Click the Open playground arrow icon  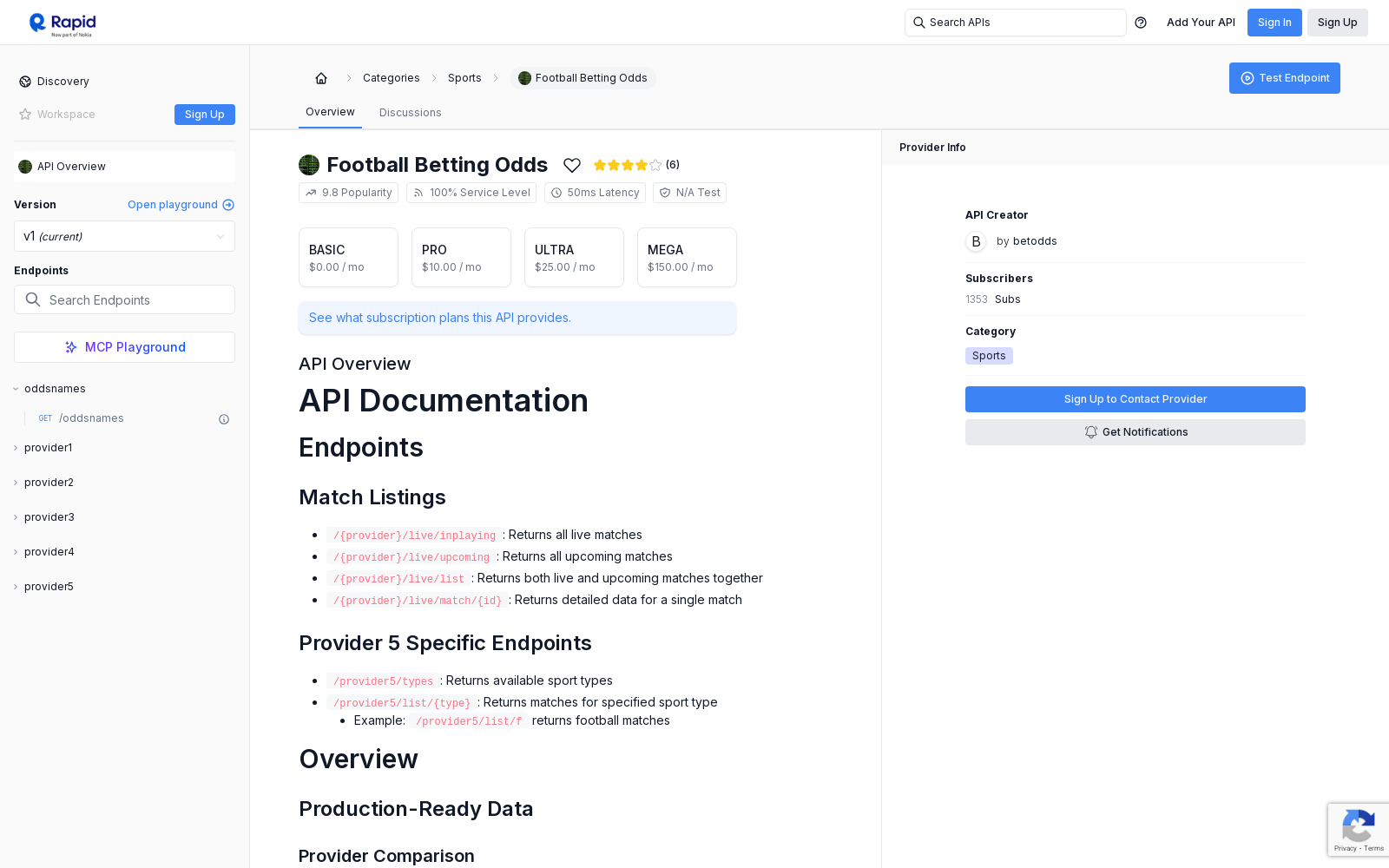coord(228,205)
